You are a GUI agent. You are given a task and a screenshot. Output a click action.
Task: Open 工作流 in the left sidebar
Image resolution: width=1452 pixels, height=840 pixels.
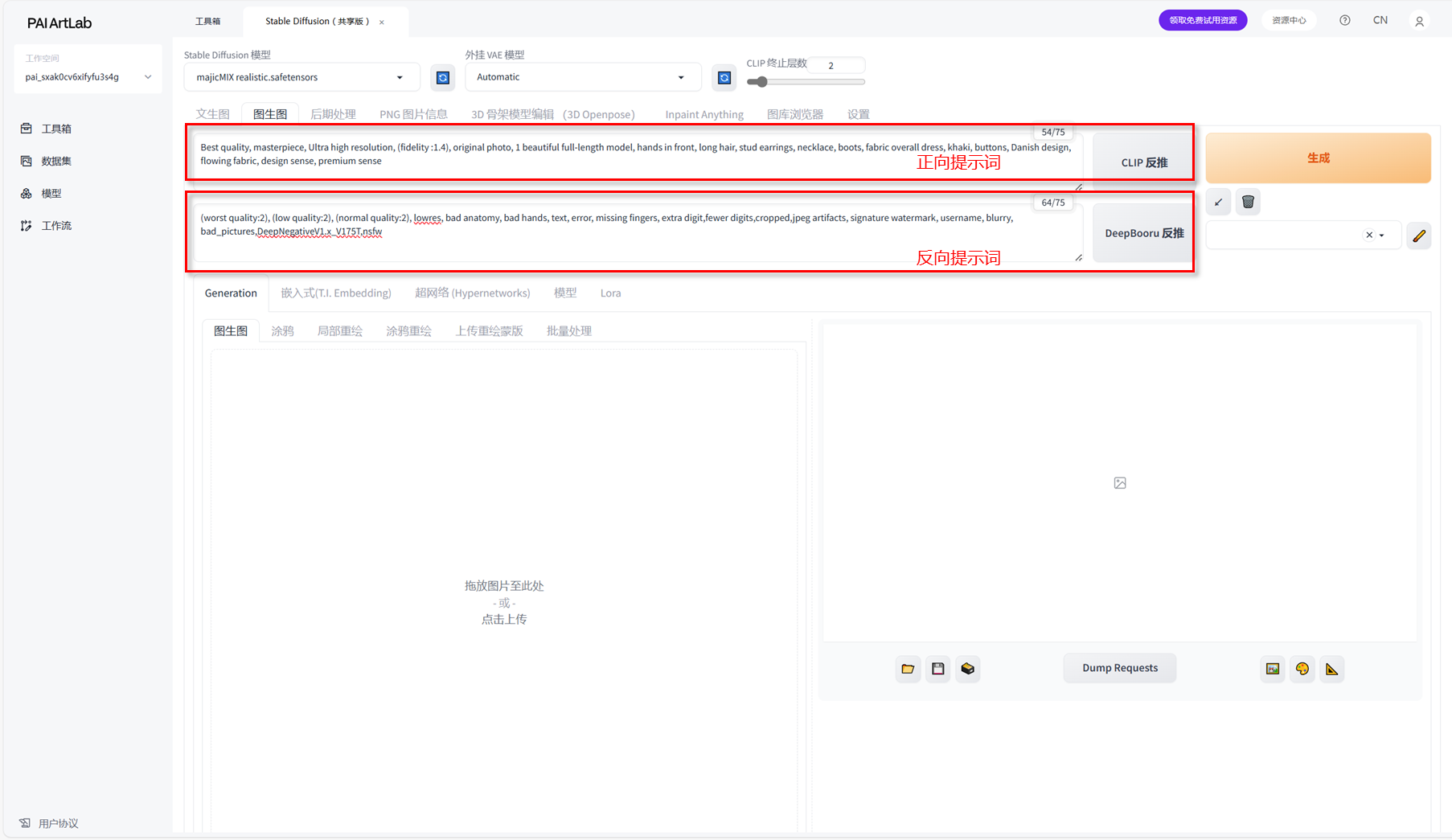pos(47,226)
